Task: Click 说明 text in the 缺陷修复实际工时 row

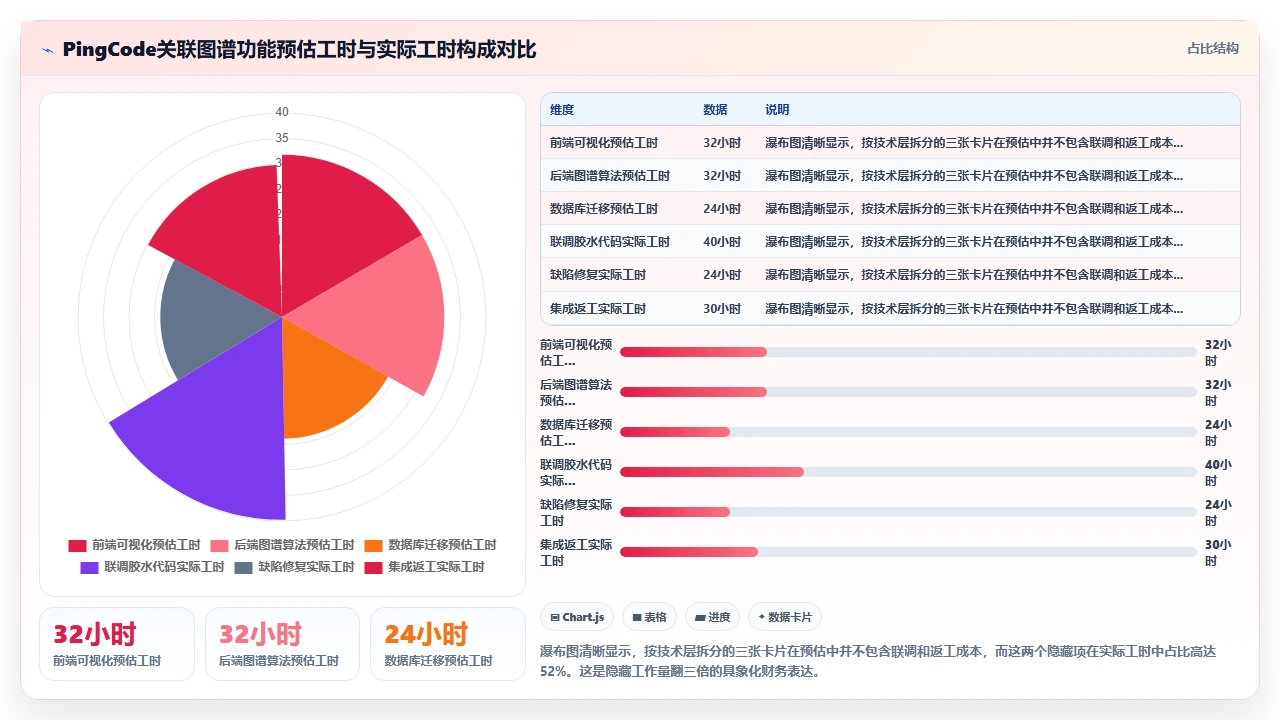Action: coord(974,275)
